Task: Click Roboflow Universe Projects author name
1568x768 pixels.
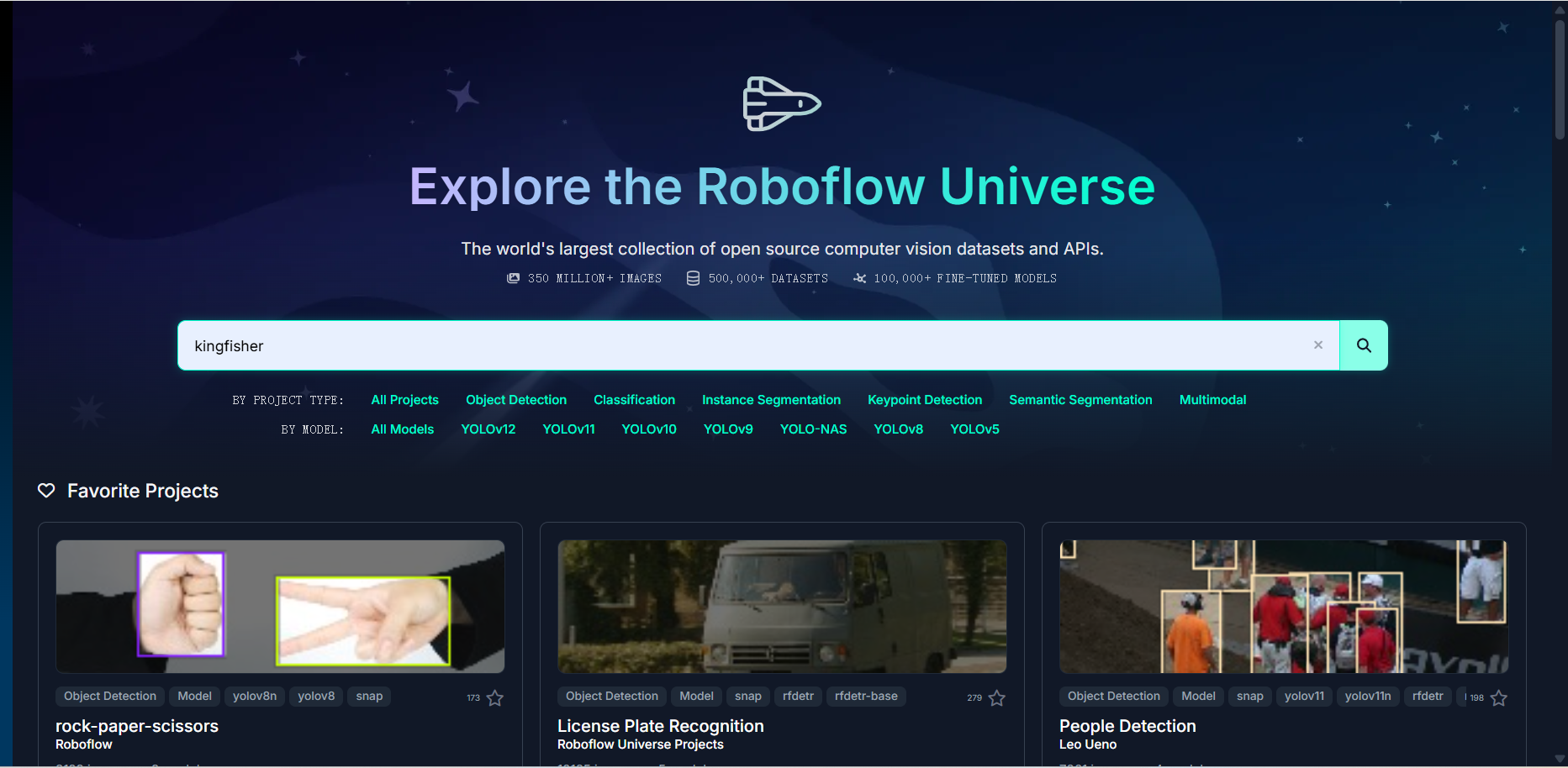Action: (641, 744)
